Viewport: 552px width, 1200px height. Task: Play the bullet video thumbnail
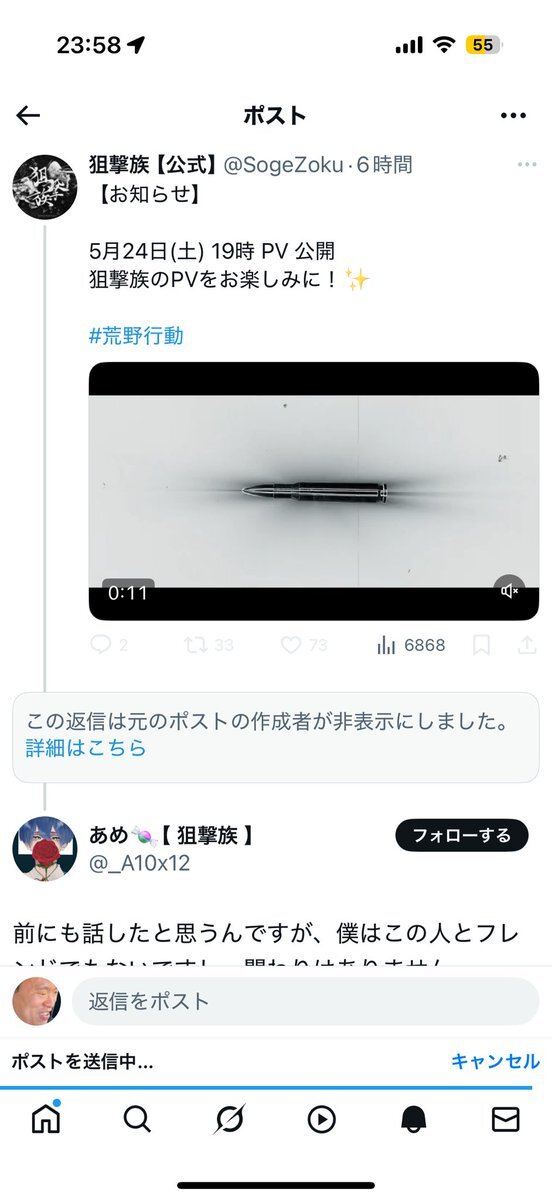pyautogui.click(x=314, y=491)
